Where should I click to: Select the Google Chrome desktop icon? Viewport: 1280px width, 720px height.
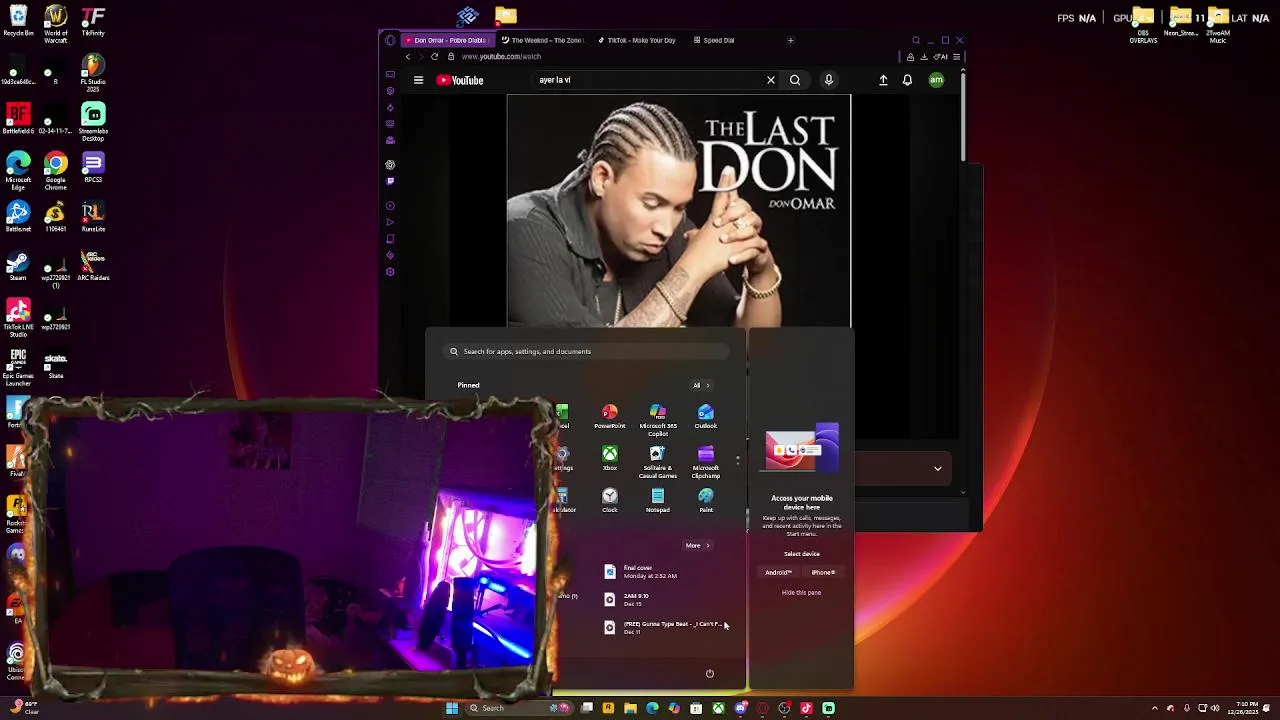click(56, 171)
